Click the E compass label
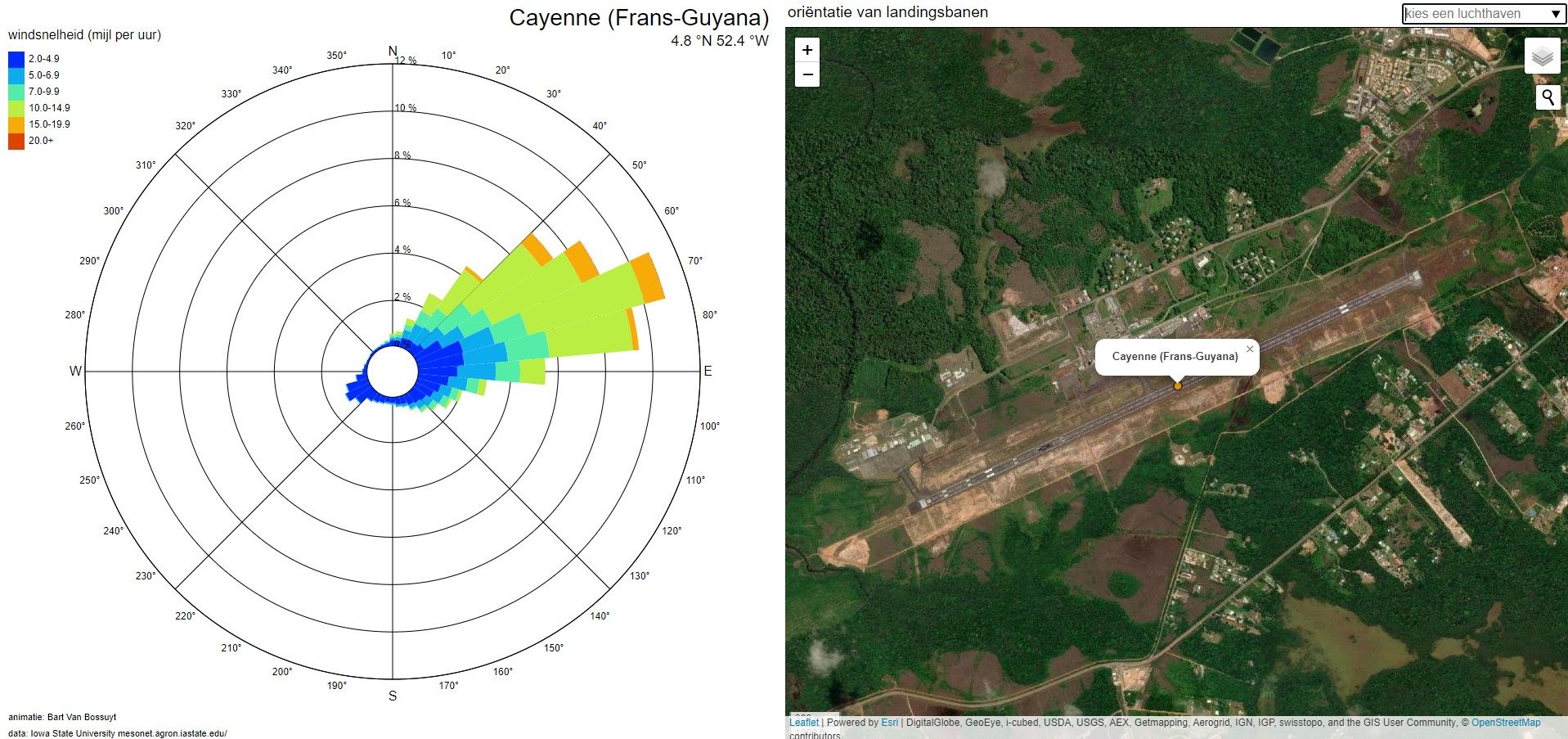The width and height of the screenshot is (1568, 739). point(708,372)
